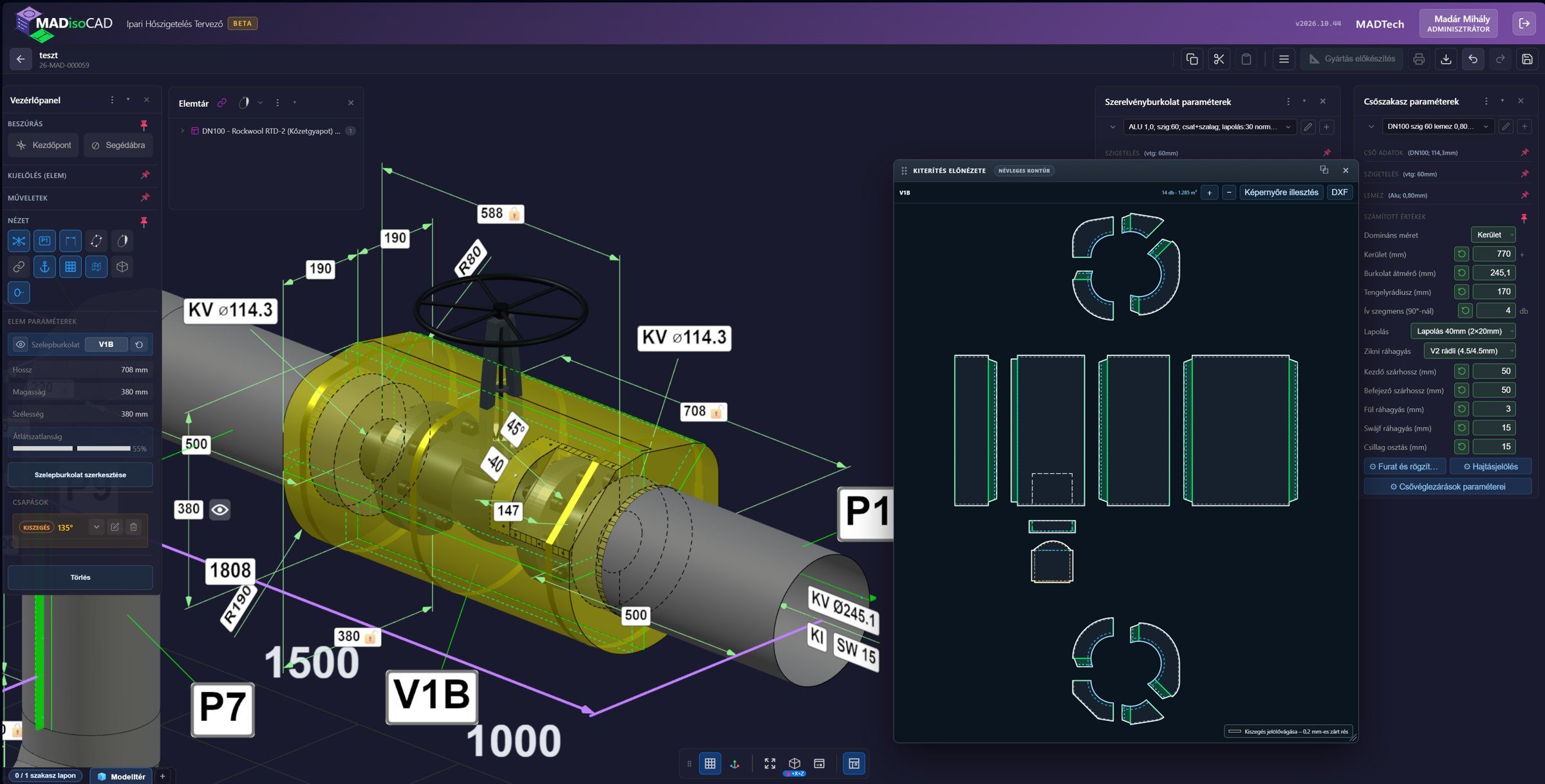The height and width of the screenshot is (784, 1545).
Task: Click the copy icon in top toolbar
Action: point(1192,59)
